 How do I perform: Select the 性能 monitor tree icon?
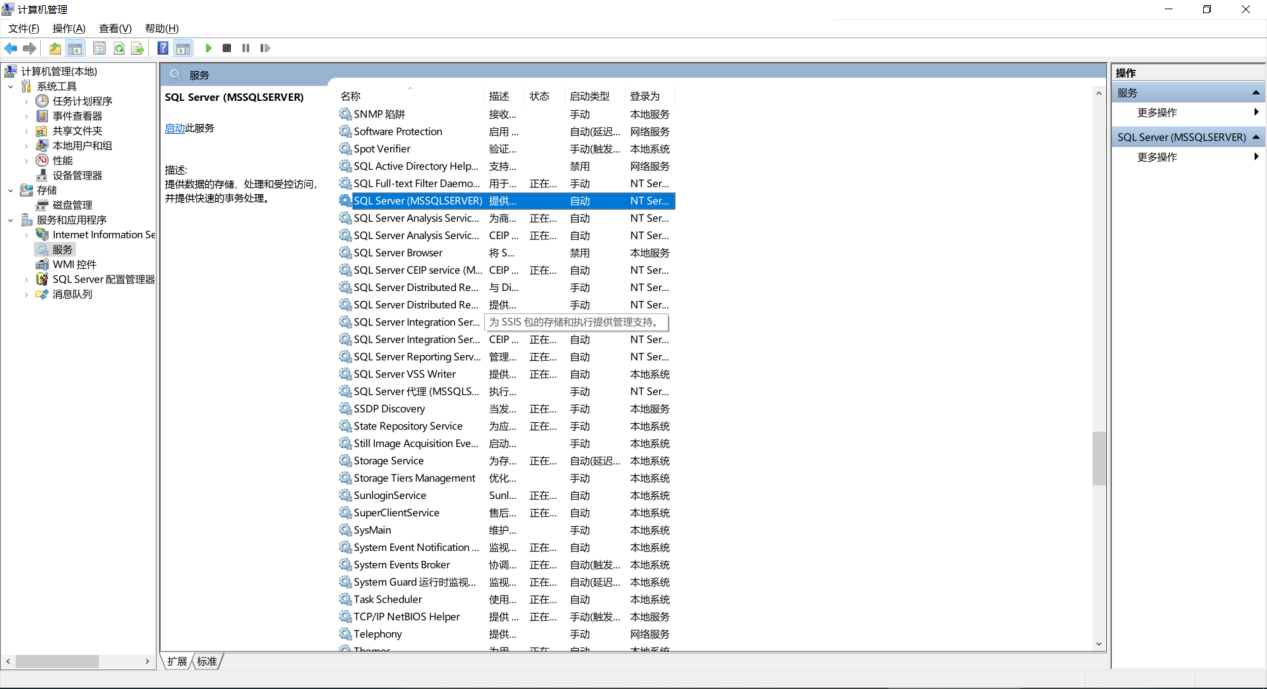coord(42,160)
